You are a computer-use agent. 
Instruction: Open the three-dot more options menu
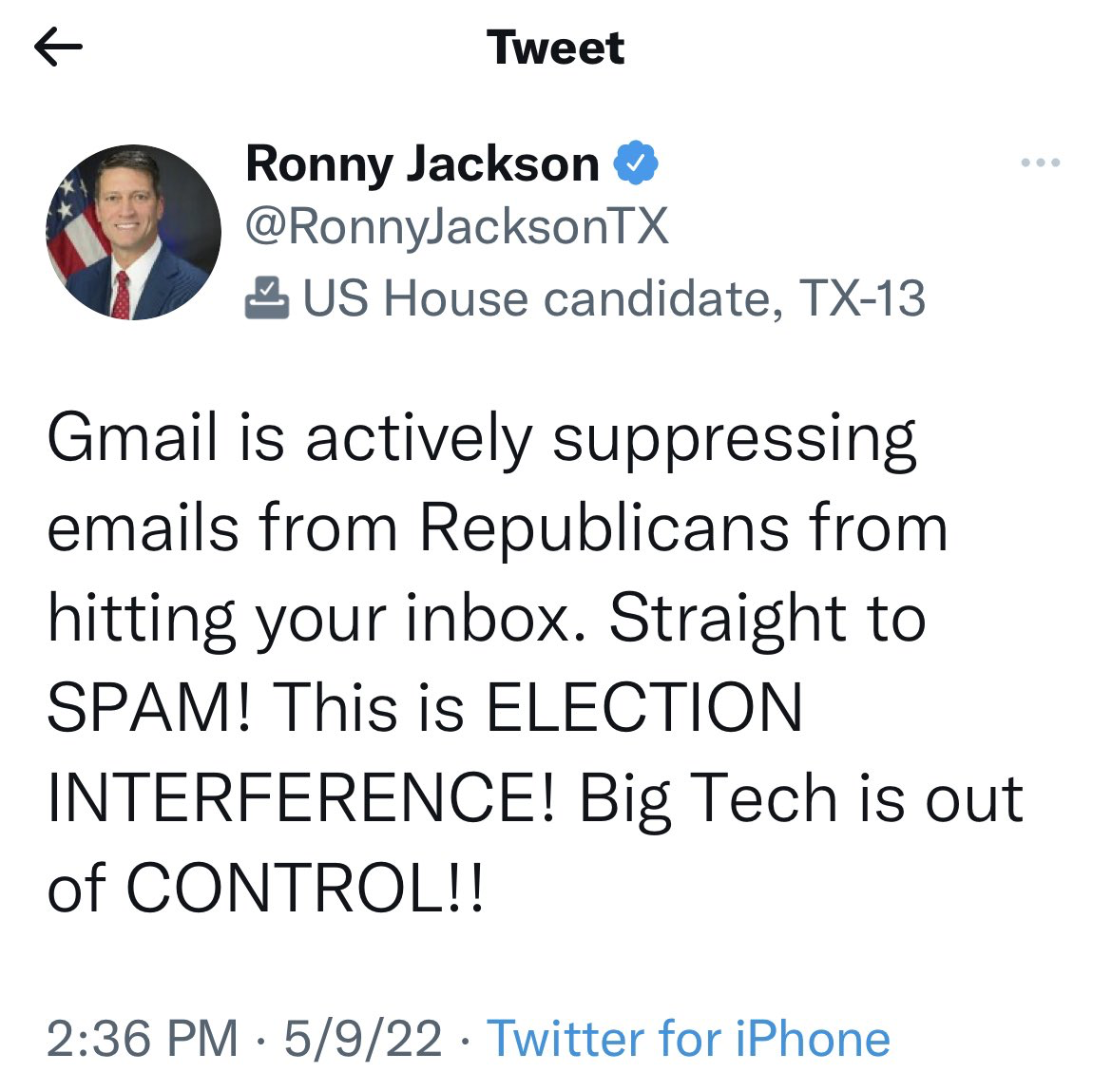click(x=1040, y=163)
